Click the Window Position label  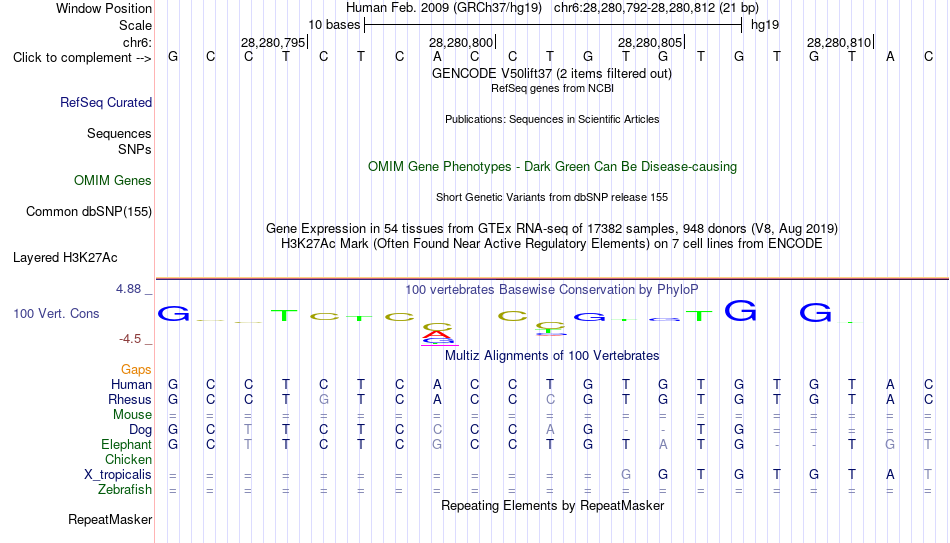pos(104,8)
